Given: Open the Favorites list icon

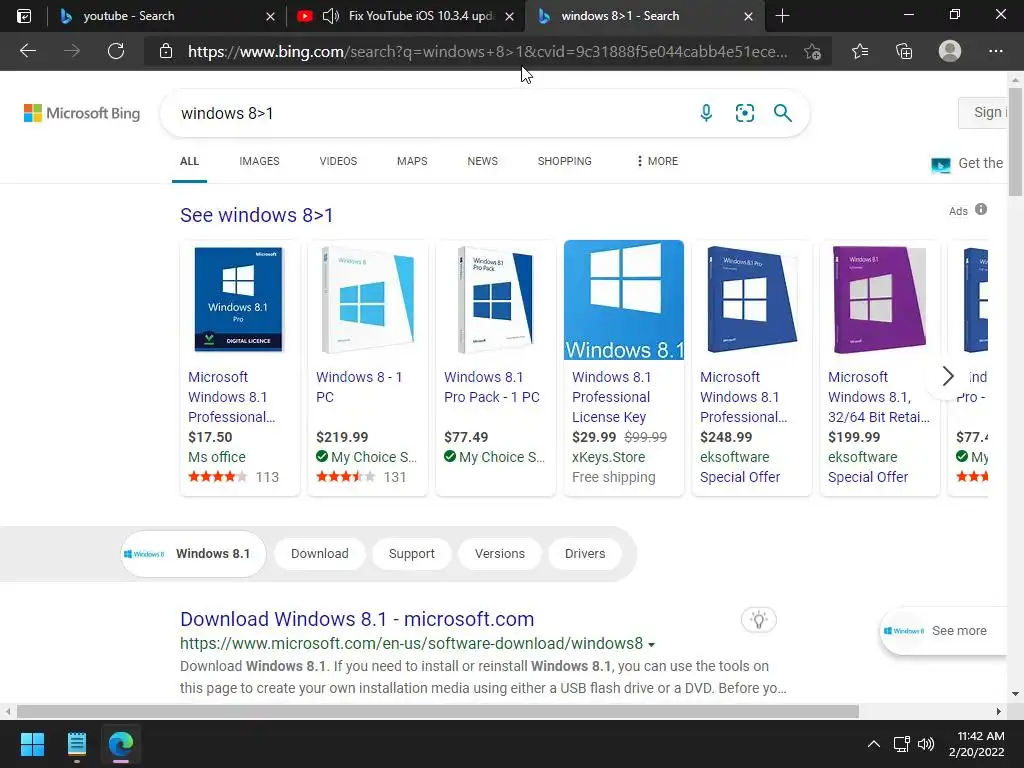Looking at the screenshot, I should pyautogui.click(x=860, y=51).
